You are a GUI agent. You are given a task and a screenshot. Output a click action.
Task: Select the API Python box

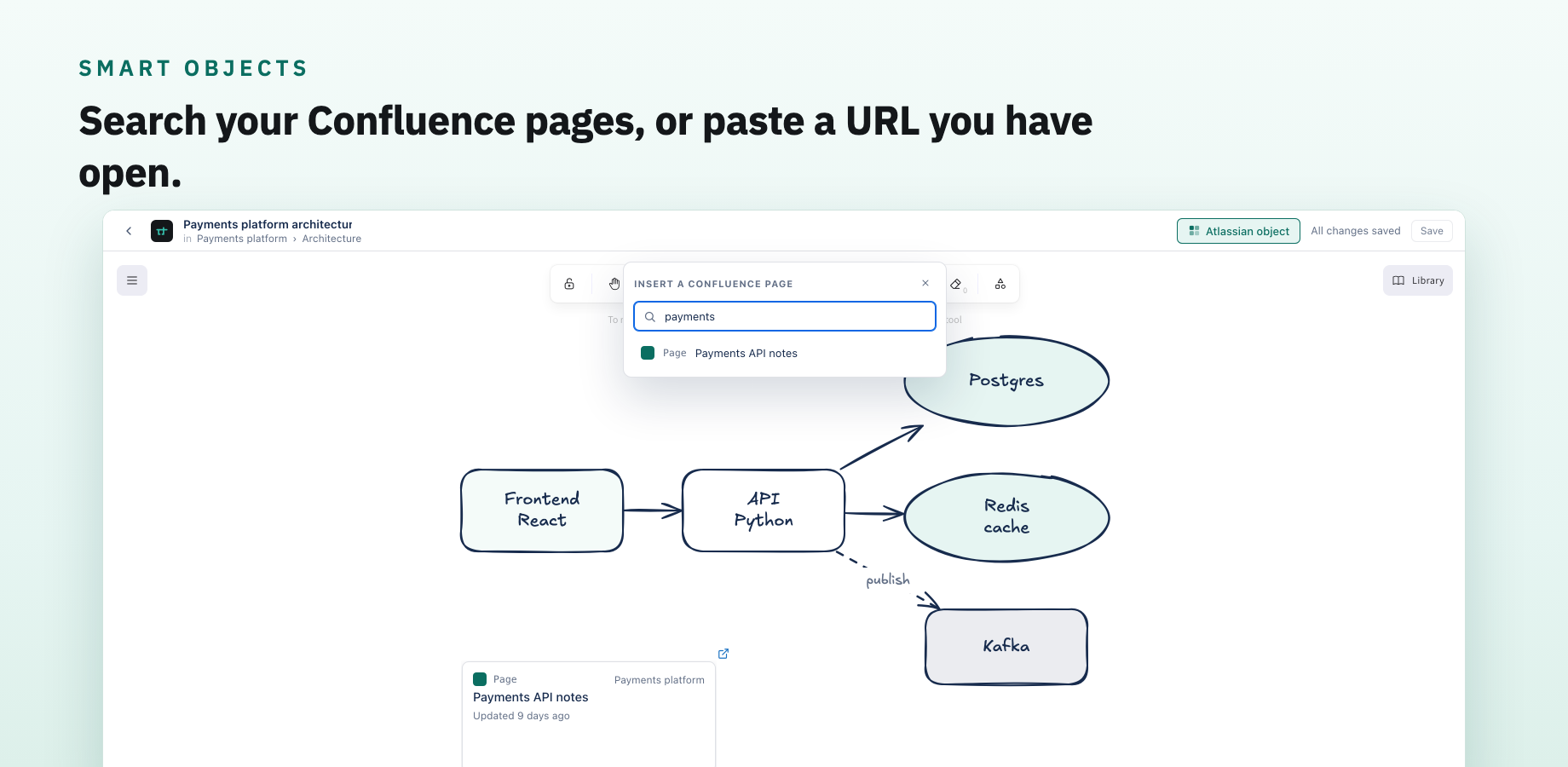pos(764,510)
